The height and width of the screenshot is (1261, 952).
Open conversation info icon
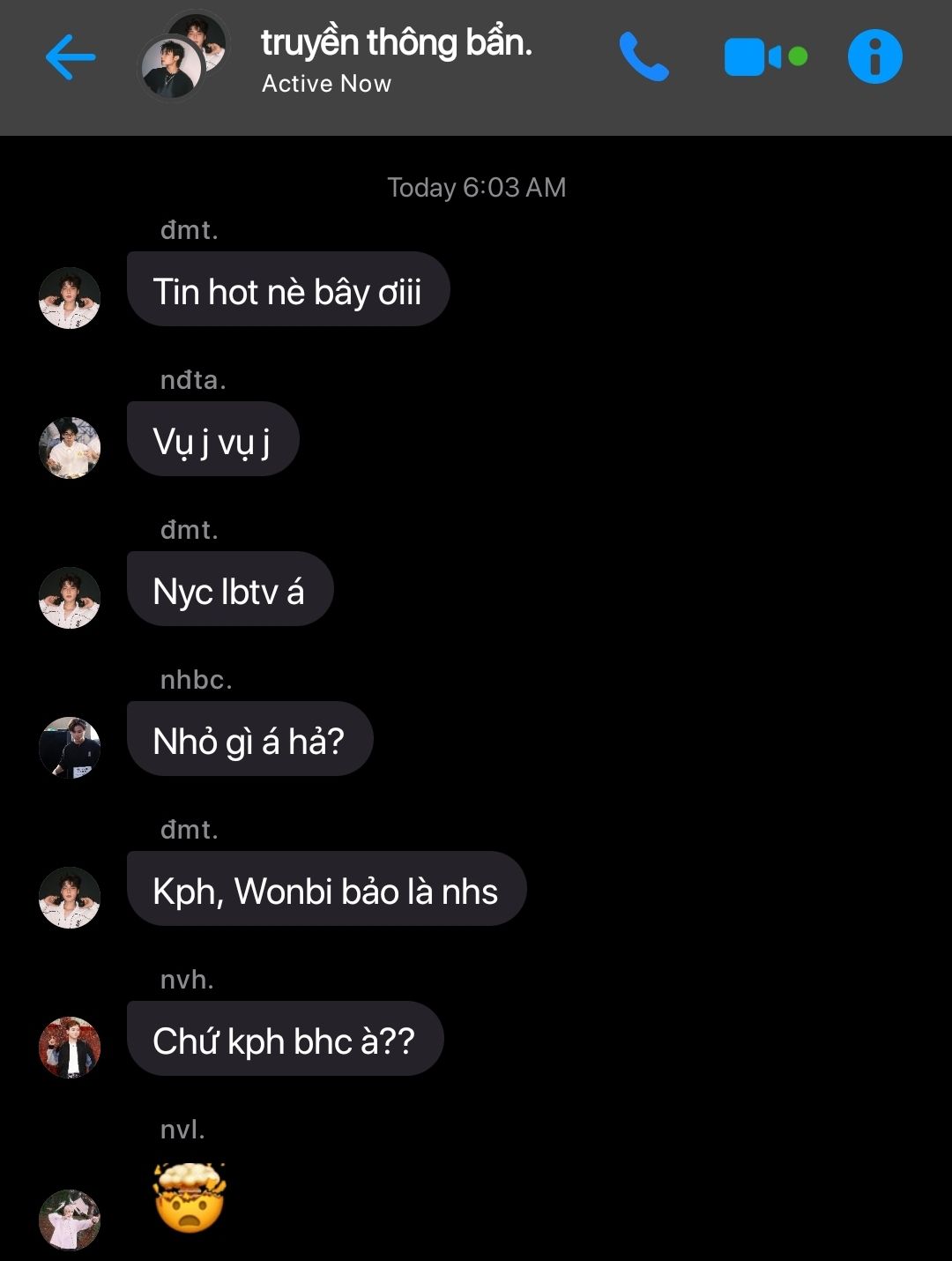click(874, 56)
